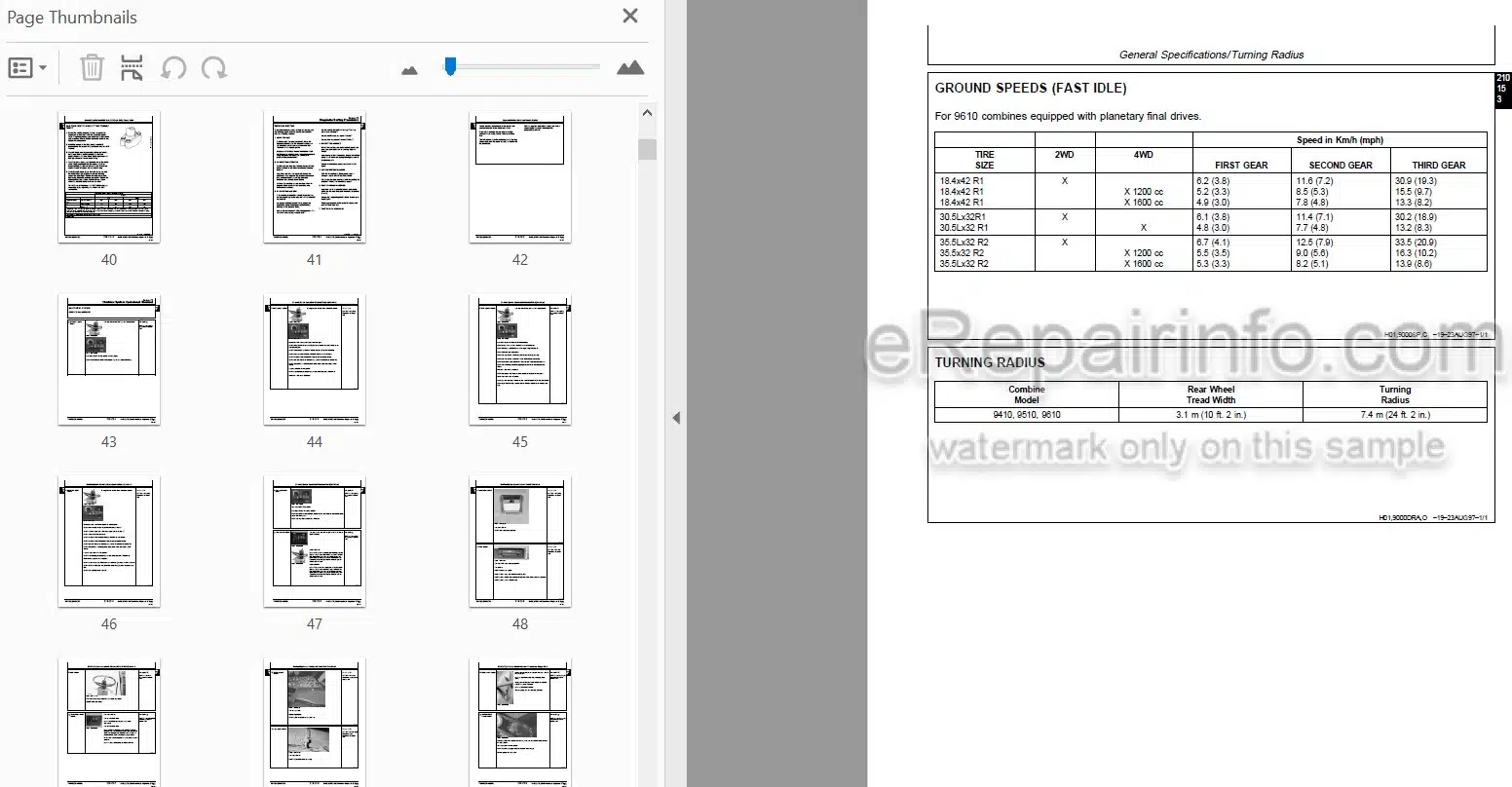Click the thumbnail panel scrollbar thumb
The height and width of the screenshot is (787, 1512).
tap(647, 149)
